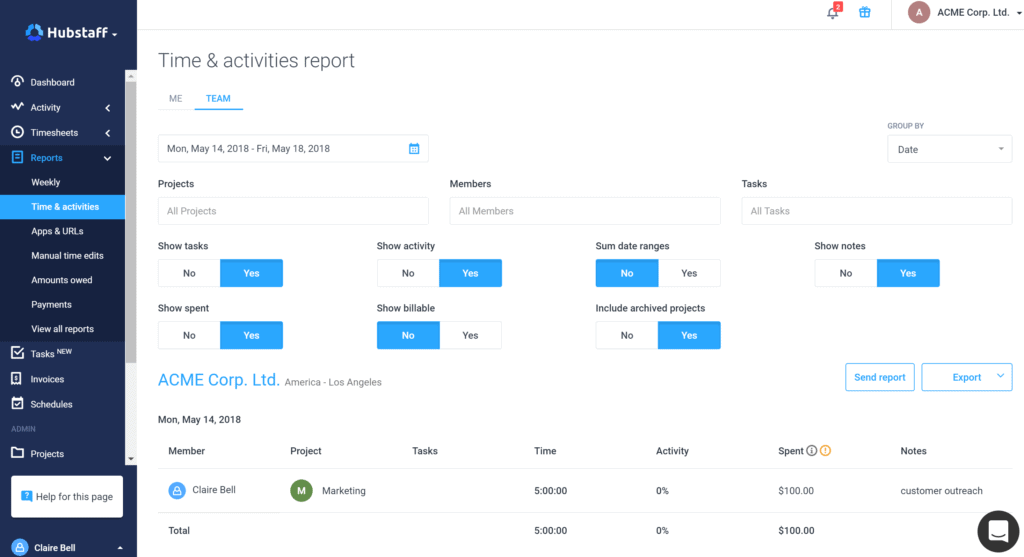Open the chat bubble widget
The width and height of the screenshot is (1024, 557).
point(998,532)
